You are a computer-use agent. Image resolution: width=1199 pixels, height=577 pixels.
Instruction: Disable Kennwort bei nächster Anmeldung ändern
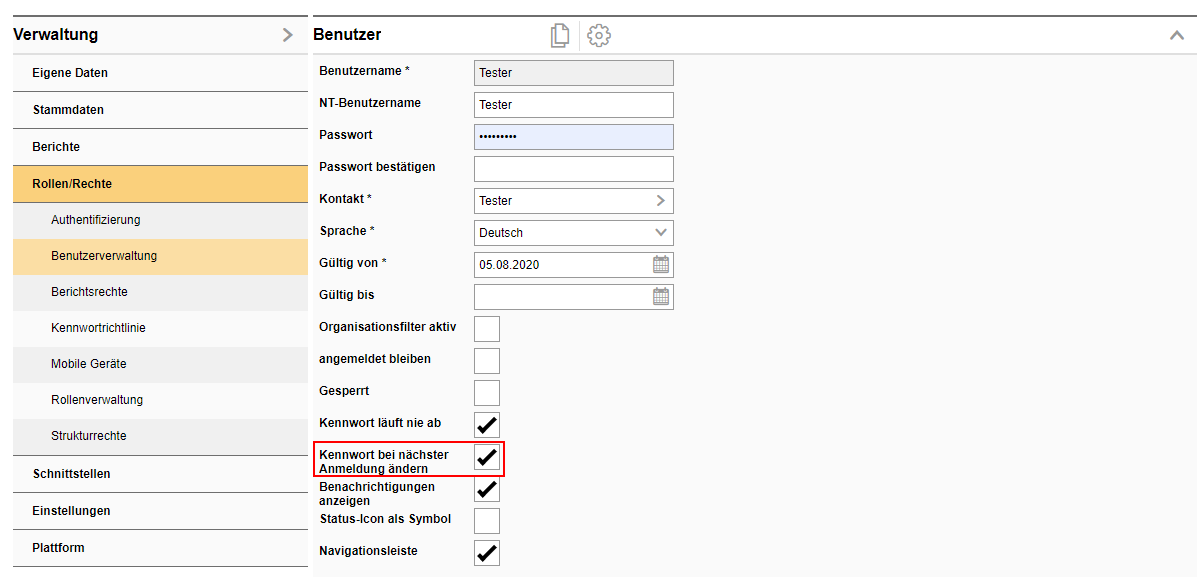coord(487,458)
